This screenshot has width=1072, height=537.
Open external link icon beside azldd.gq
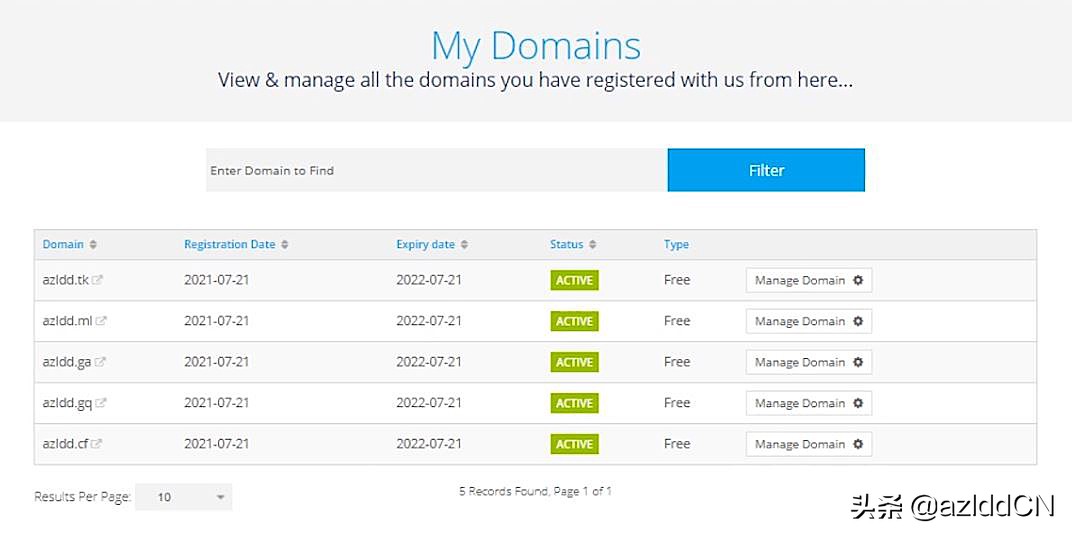[x=100, y=403]
